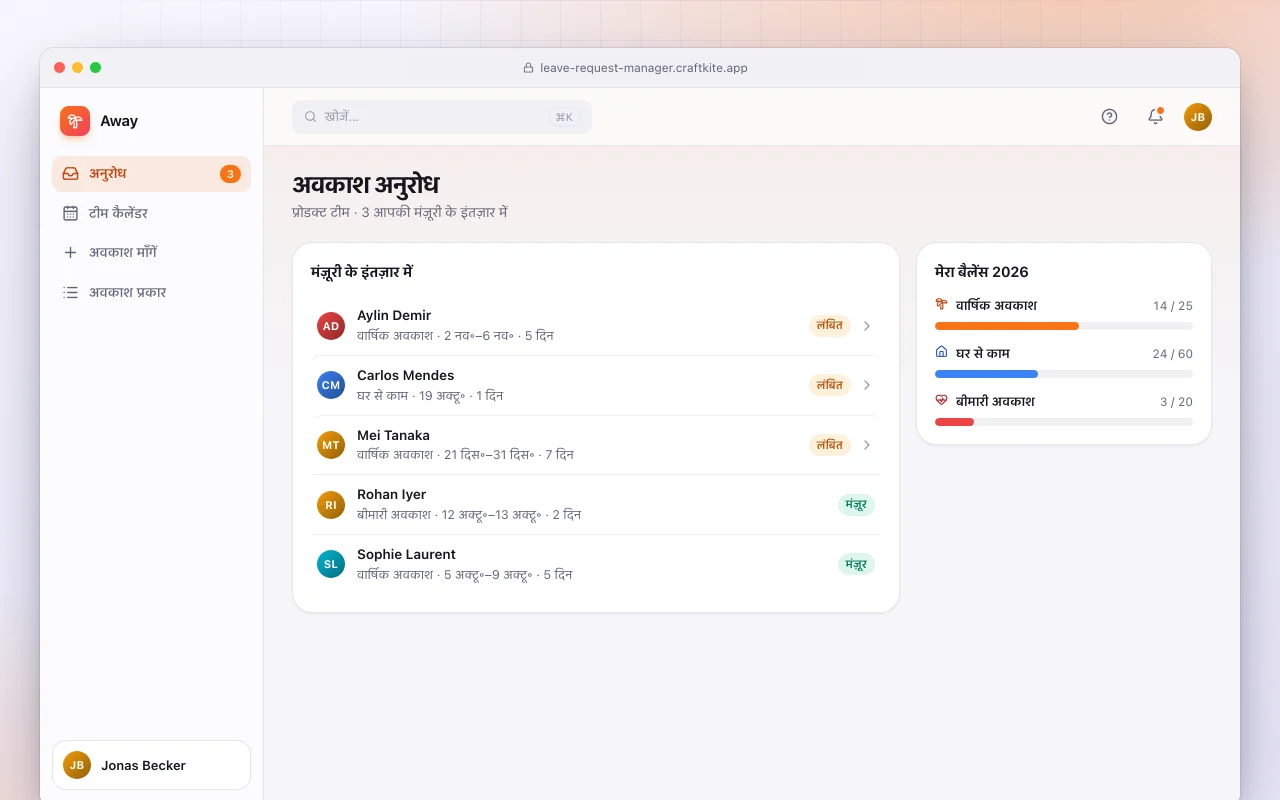The image size is (1280, 800).
Task: Click the Jonas Becker profile button
Action: tap(151, 765)
